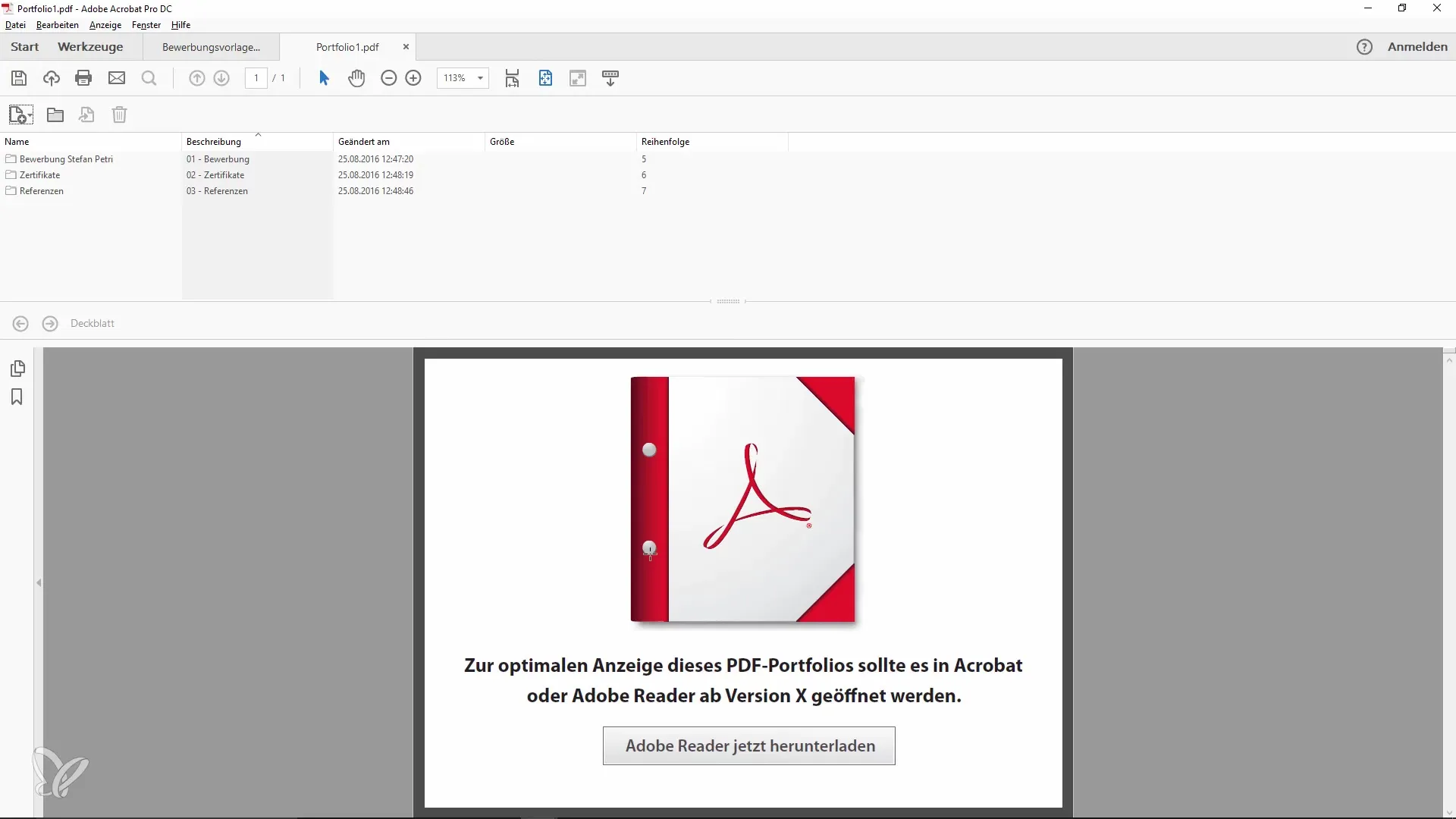Open the bookmarks panel icon
The width and height of the screenshot is (1456, 819).
(17, 397)
